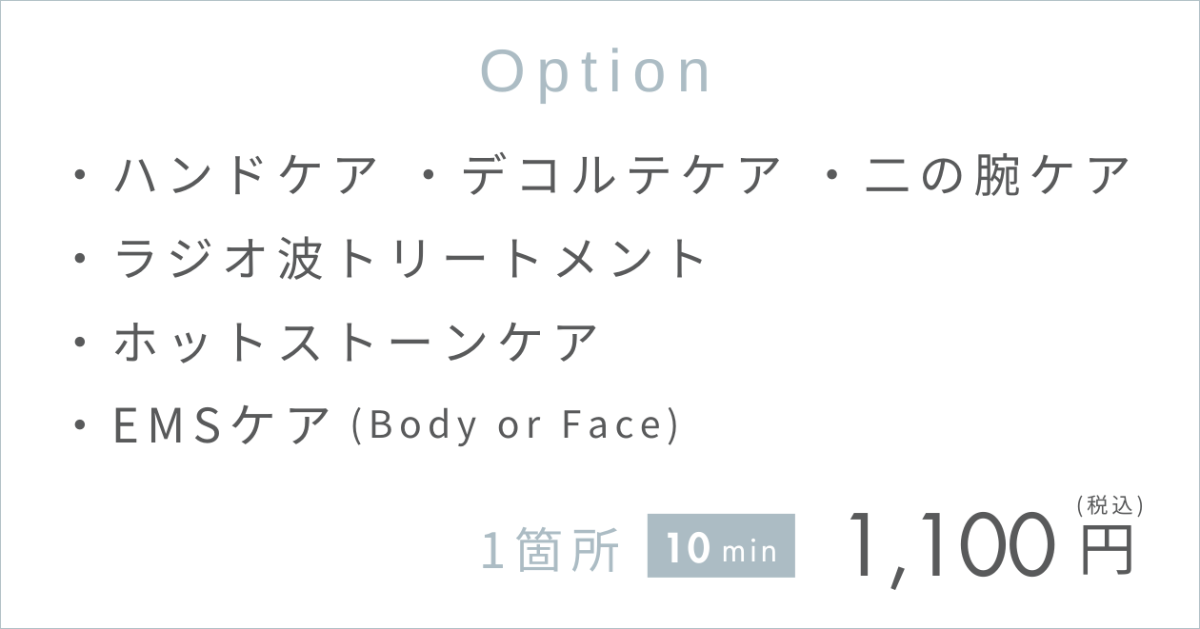Screen dimensions: 1200x629
Task: Click the 円 currency symbol
Action: tap(1109, 548)
